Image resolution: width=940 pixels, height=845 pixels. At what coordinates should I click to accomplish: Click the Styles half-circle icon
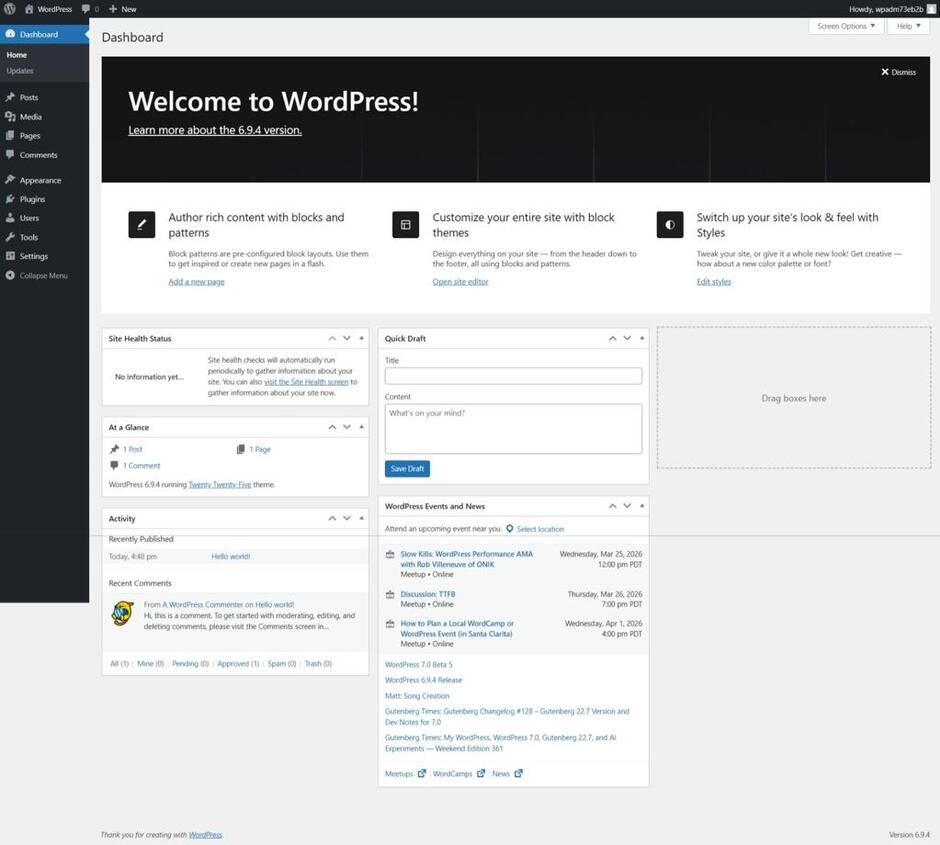pyautogui.click(x=670, y=225)
